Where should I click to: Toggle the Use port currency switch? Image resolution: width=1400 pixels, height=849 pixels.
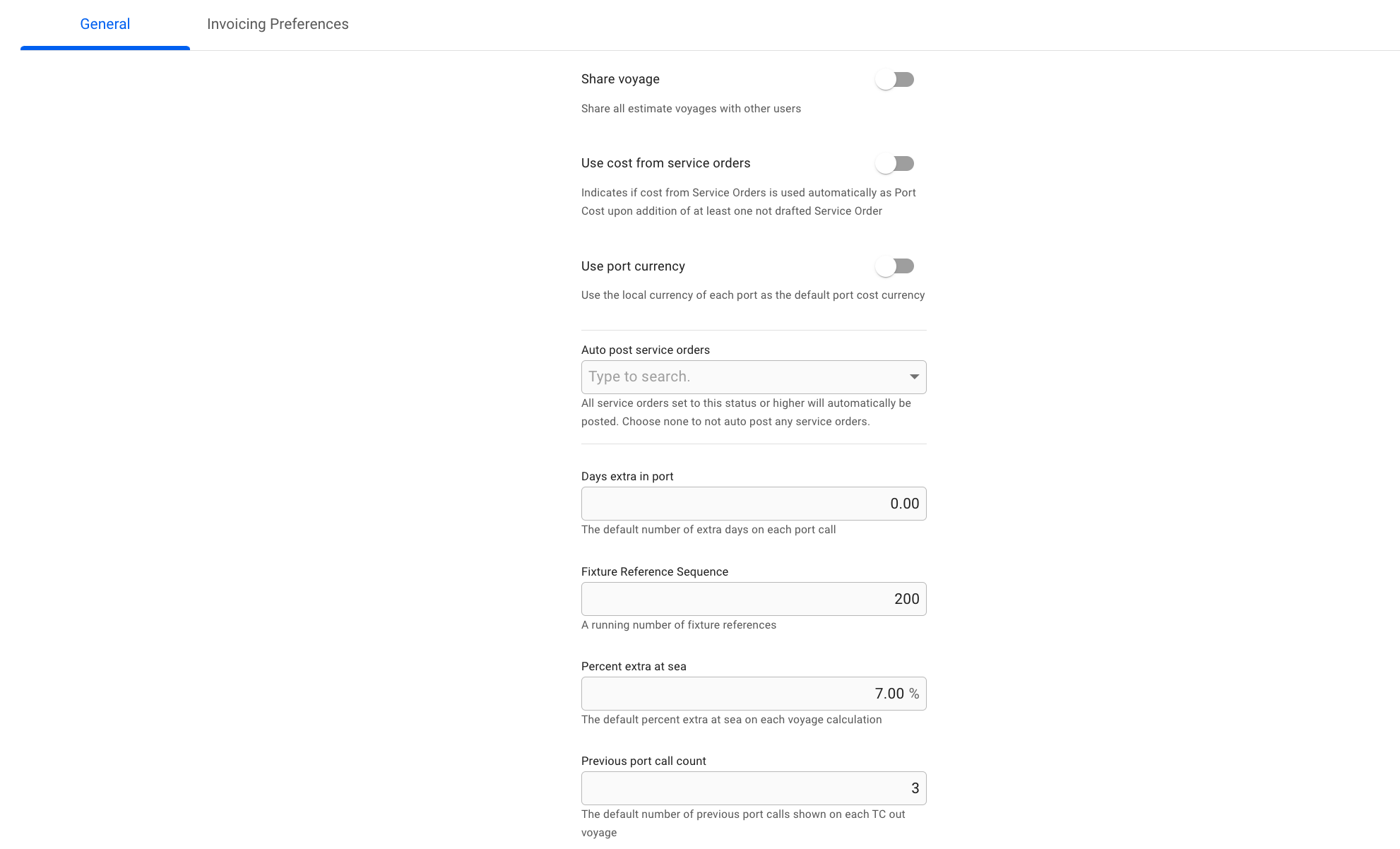pos(895,266)
